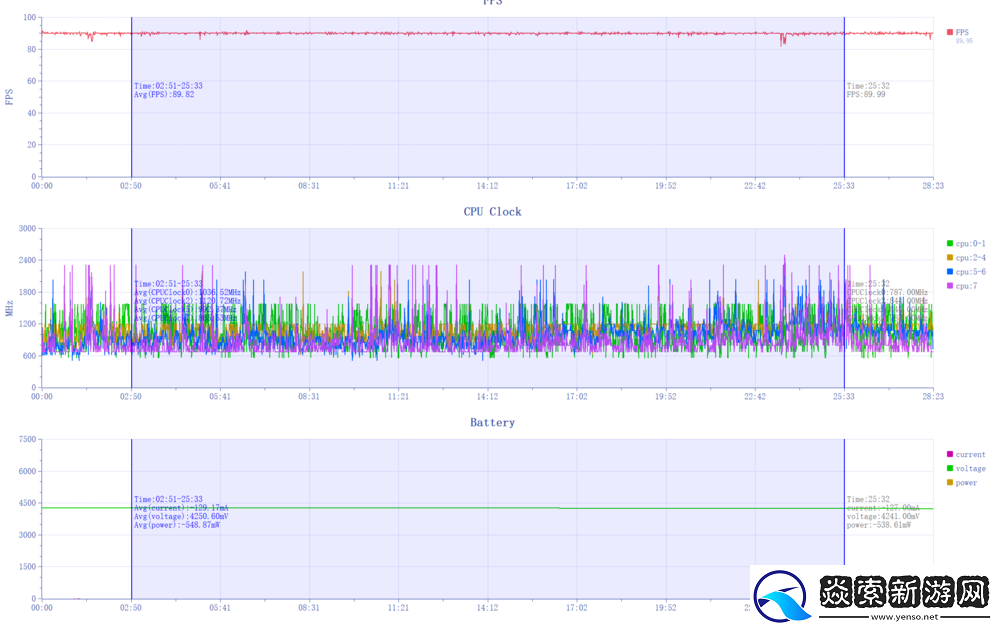Click the CPU Clock chart title
This screenshot has width=1000, height=628.
(492, 212)
